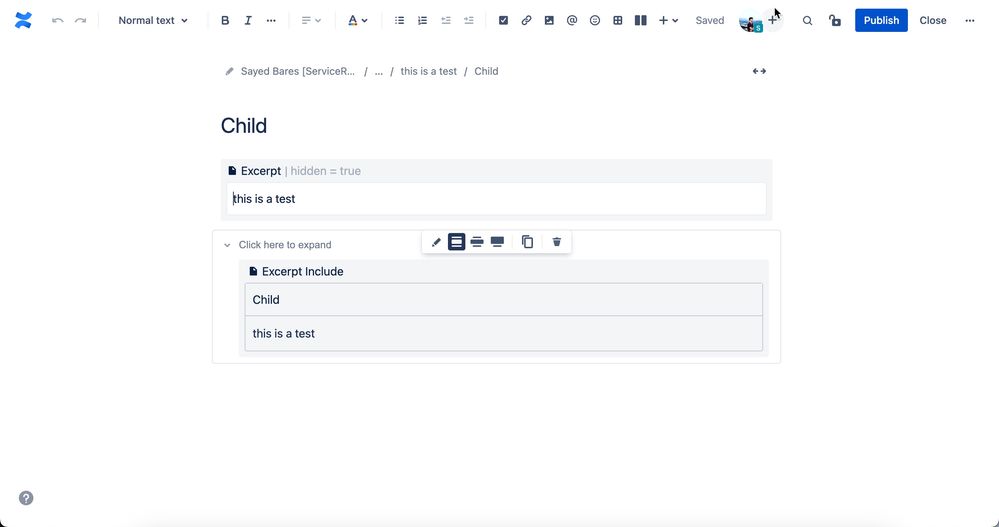Viewport: 999px width, 527px height.
Task: Open Sayed Bares breadcrumb link
Action: coord(298,71)
